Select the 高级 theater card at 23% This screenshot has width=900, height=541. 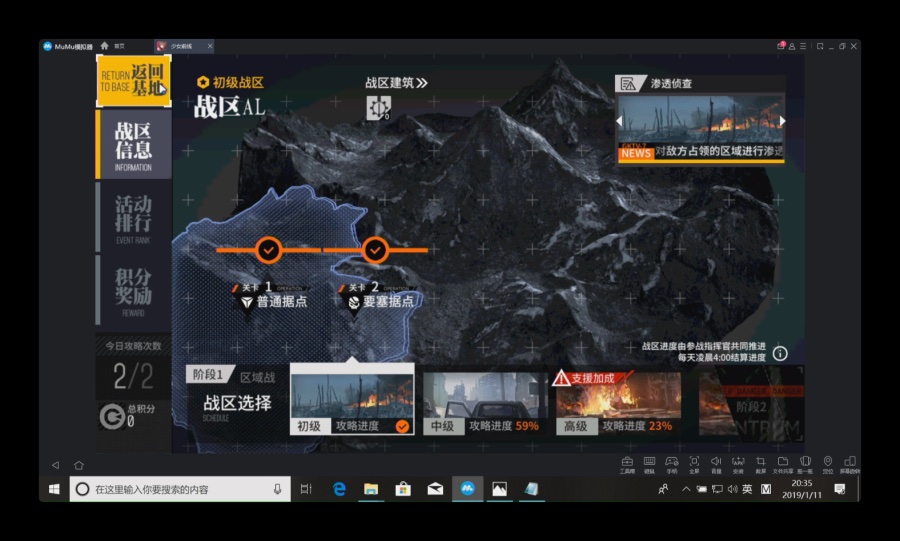[618, 403]
